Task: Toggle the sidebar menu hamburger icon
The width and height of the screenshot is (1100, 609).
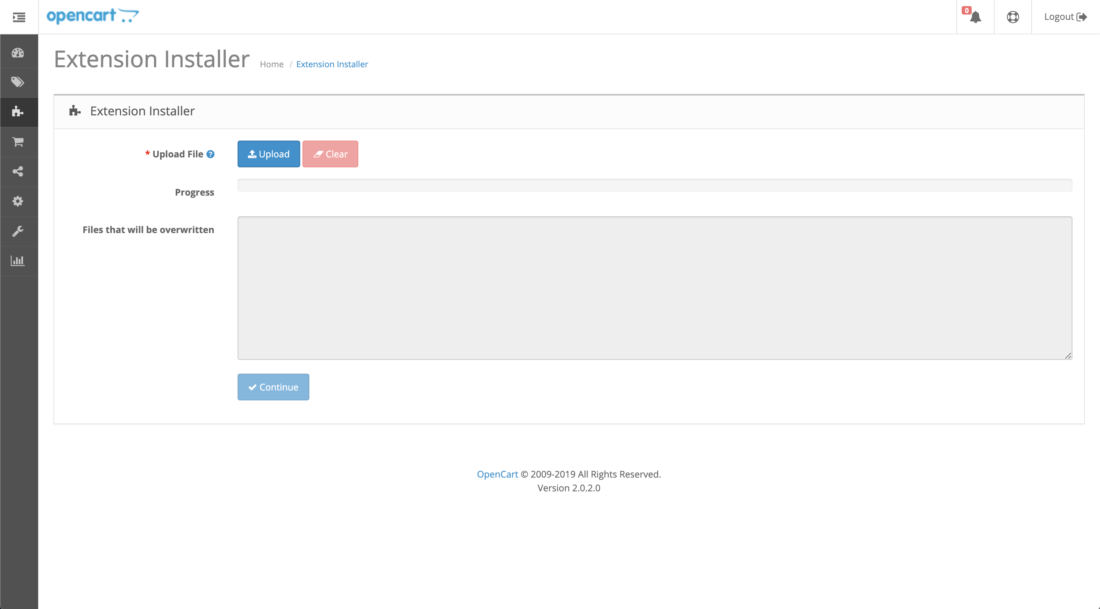Action: (x=19, y=17)
